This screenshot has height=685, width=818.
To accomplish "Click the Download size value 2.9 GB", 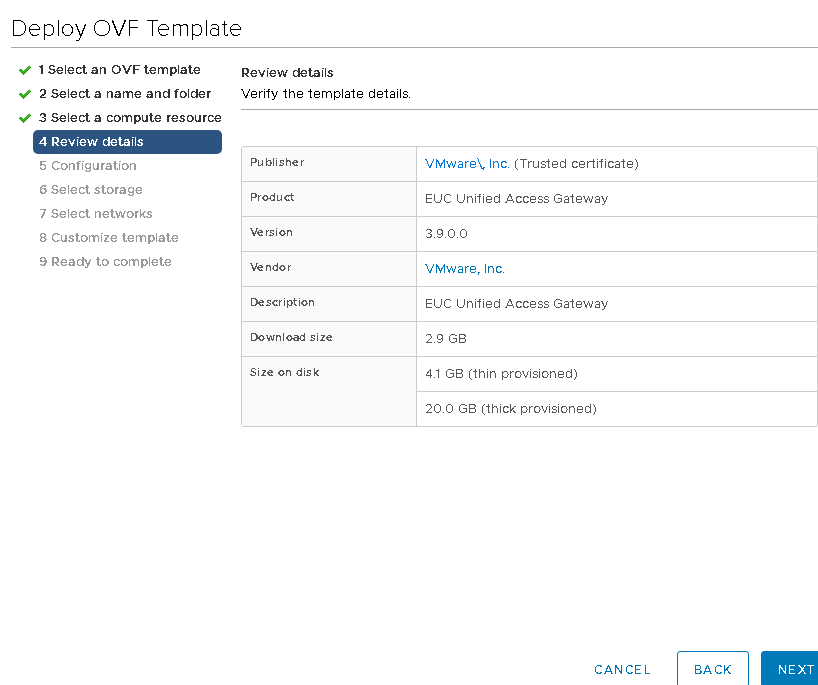I will [446, 338].
